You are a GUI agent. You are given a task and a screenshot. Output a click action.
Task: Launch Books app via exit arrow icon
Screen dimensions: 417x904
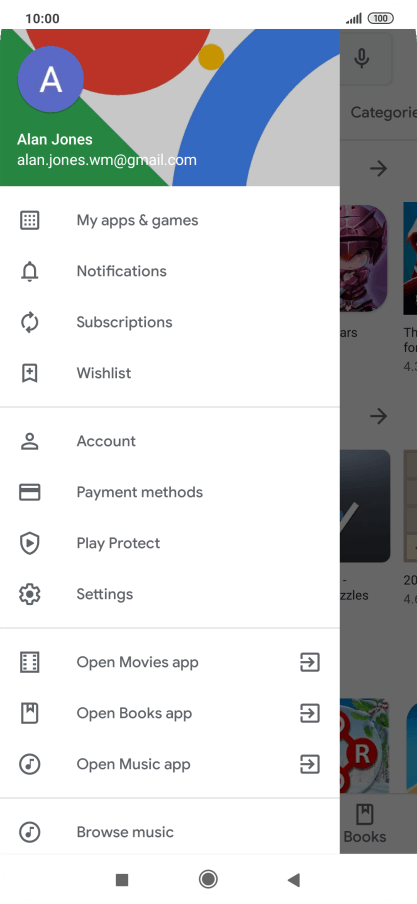click(310, 714)
